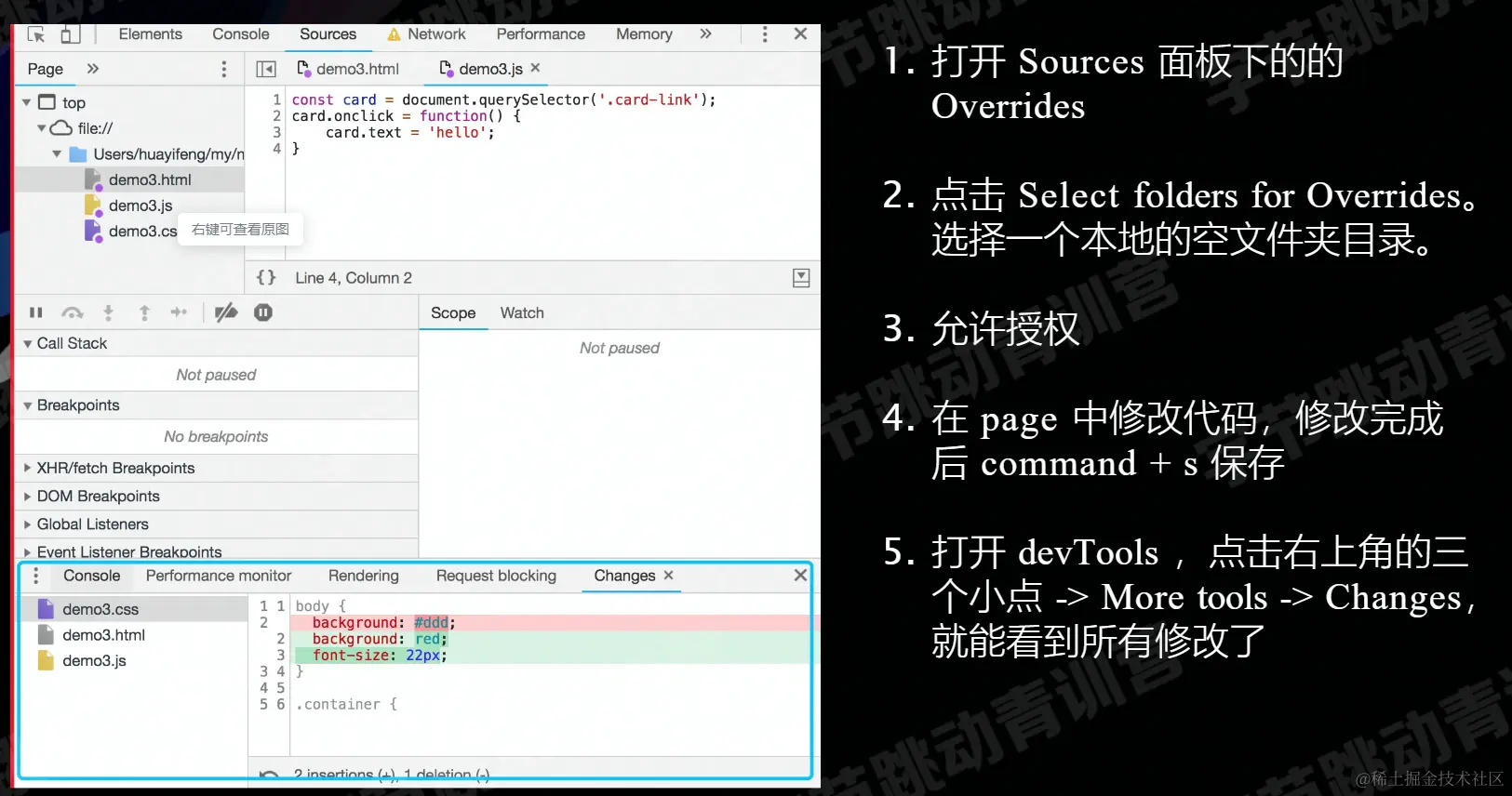The height and width of the screenshot is (796, 1512).
Task: Open Rendering drawer tab
Action: pyautogui.click(x=363, y=576)
